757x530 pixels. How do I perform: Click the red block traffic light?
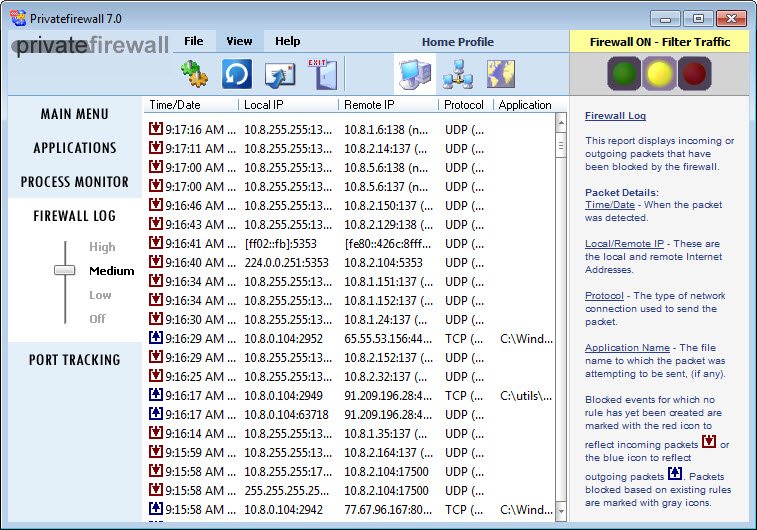pyautogui.click(x=695, y=73)
